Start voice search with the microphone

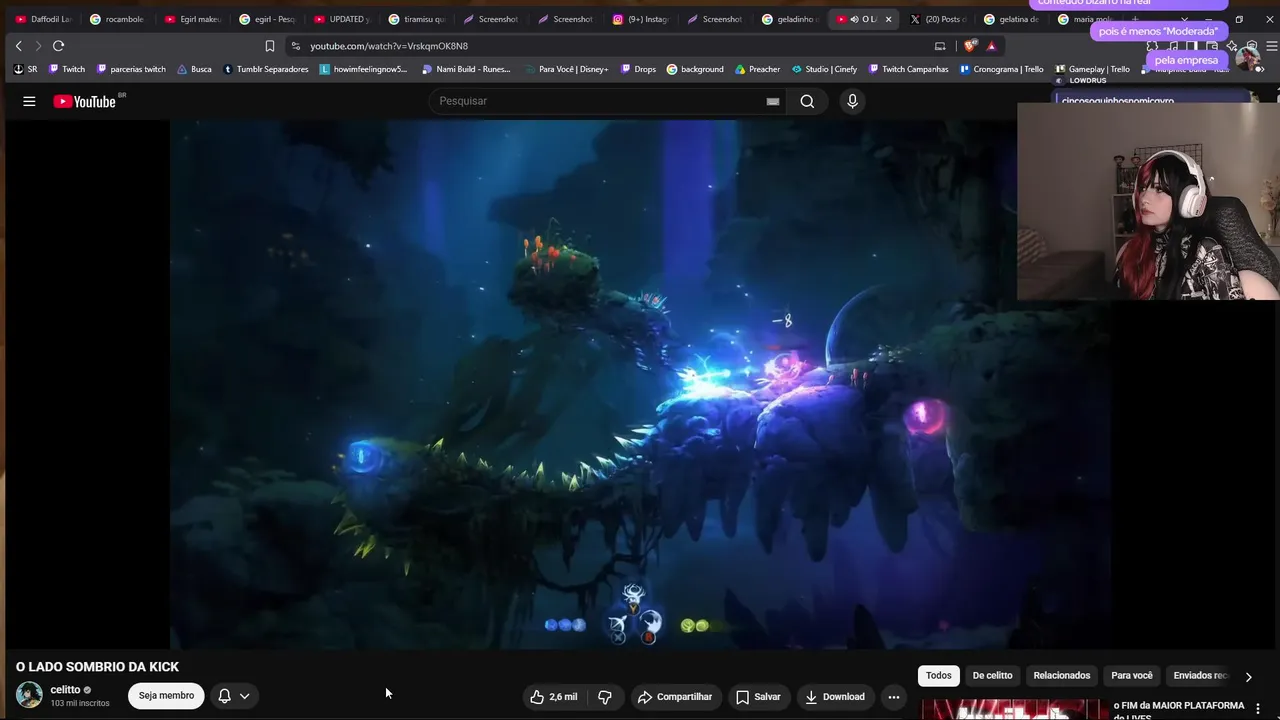[x=852, y=101]
